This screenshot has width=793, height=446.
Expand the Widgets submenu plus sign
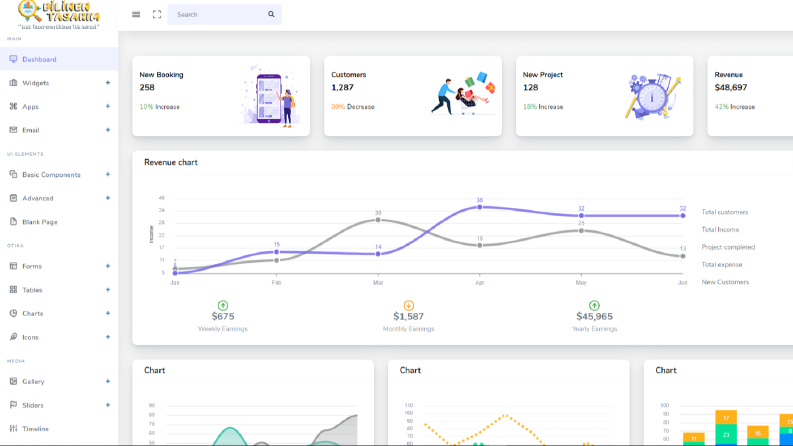pos(108,83)
